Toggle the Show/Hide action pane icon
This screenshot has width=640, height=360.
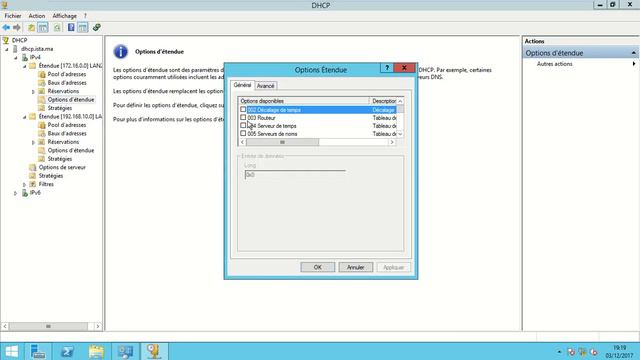[x=83, y=27]
